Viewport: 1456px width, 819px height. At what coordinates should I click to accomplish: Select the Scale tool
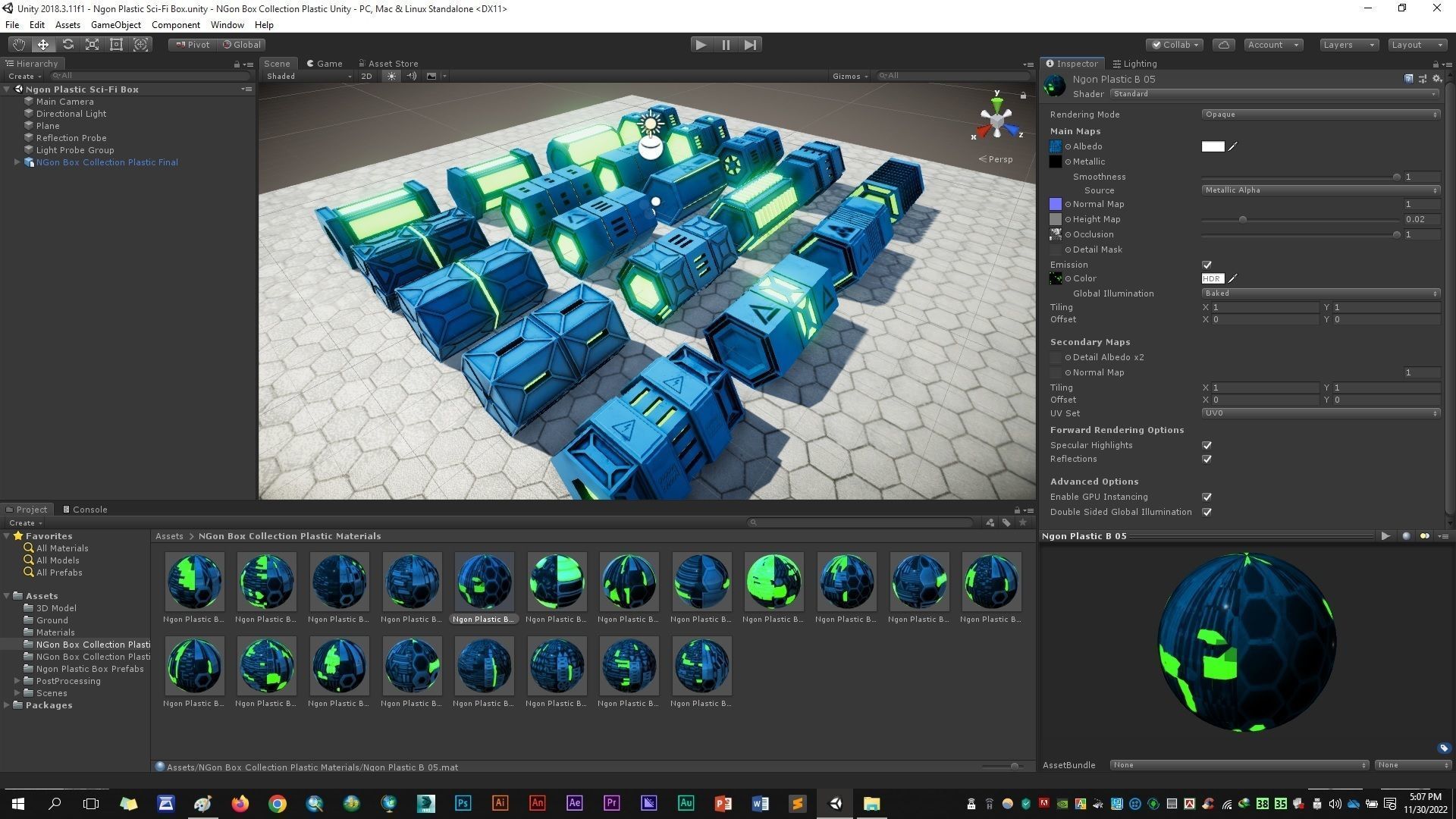click(92, 45)
